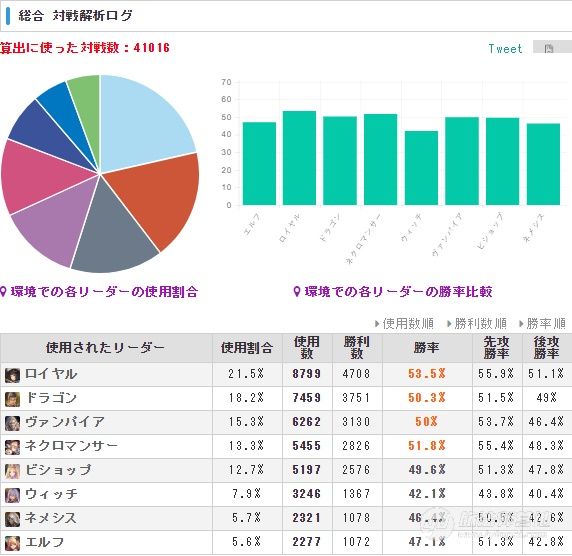
Task: Sort table by 勝率順
Action: point(542,324)
